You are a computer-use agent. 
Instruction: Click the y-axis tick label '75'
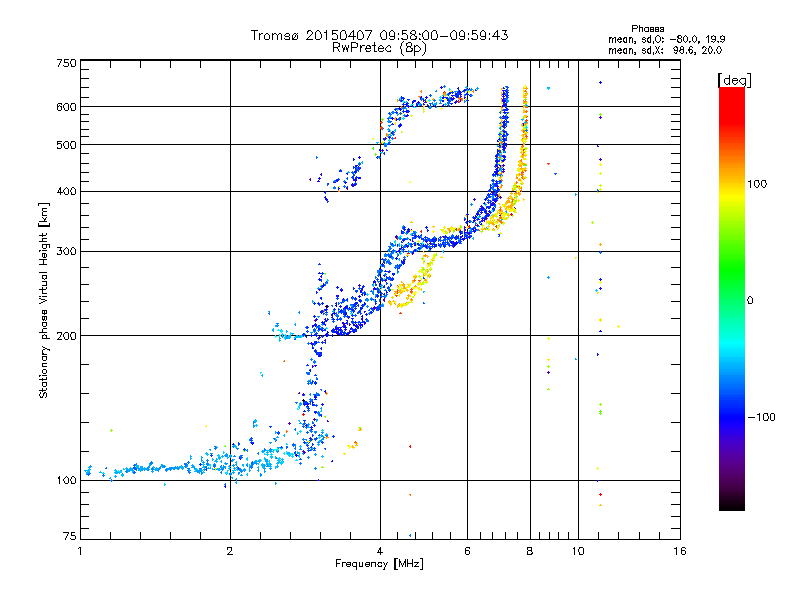(x=70, y=536)
